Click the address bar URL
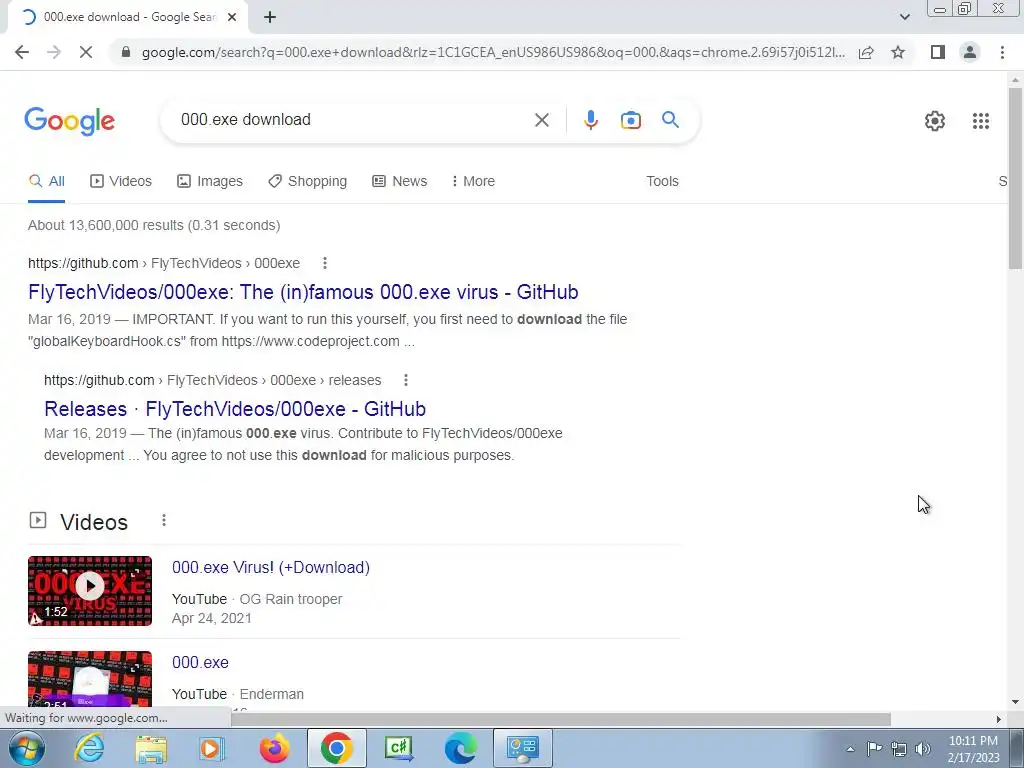1024x768 pixels. [493, 52]
